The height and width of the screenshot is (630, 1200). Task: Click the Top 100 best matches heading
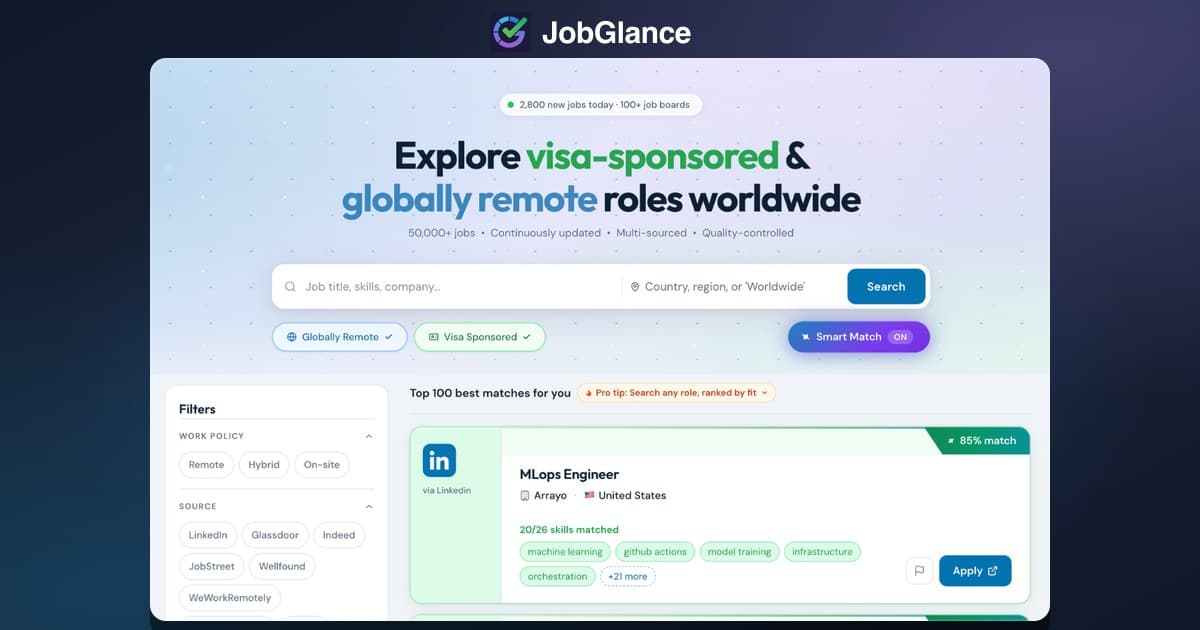(x=490, y=393)
